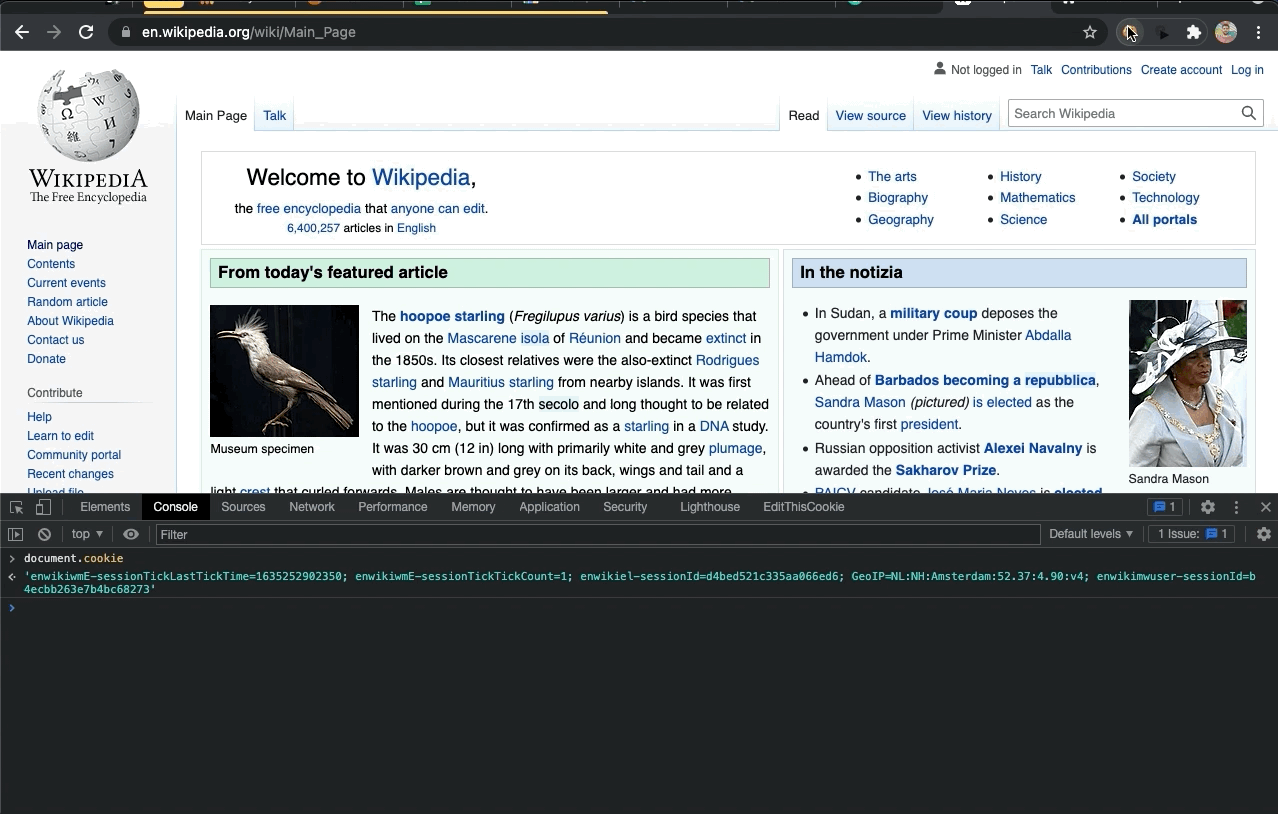Open DevTools settings gear icon
The image size is (1278, 814).
pos(1208,507)
